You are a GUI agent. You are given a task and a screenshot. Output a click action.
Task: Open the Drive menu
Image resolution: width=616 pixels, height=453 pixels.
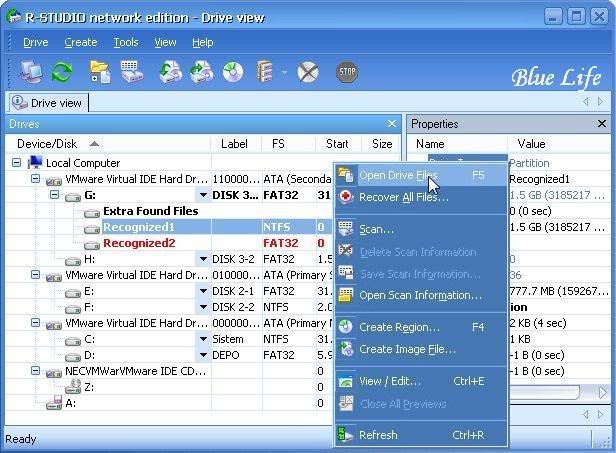point(36,42)
